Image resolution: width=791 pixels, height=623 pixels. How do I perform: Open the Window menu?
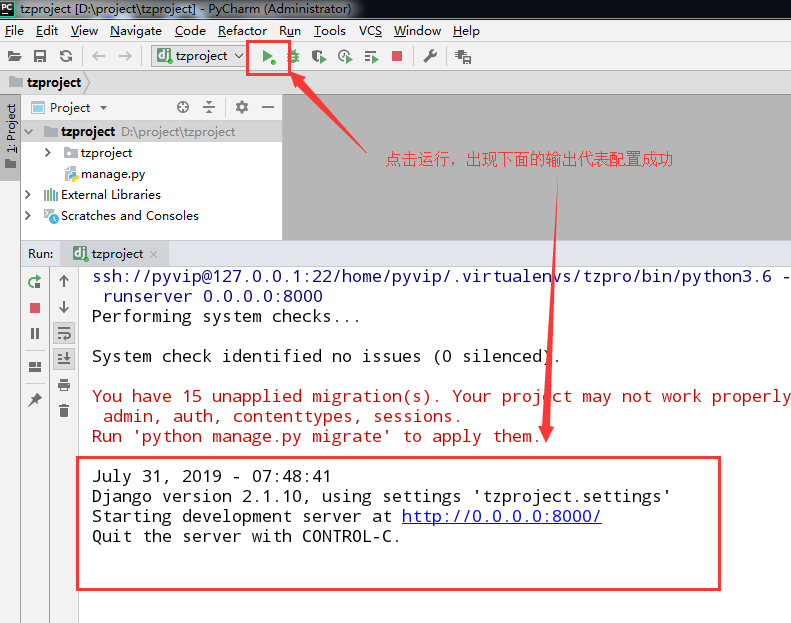(417, 31)
